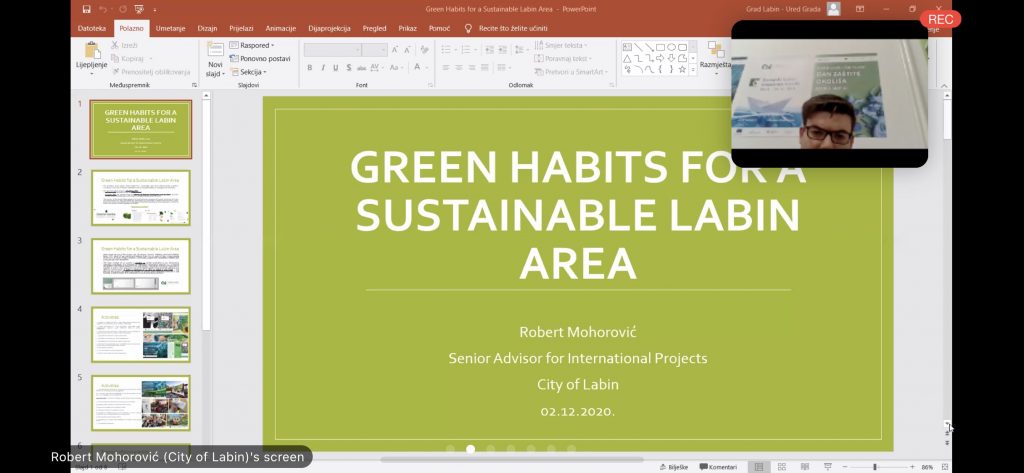This screenshot has width=1024, height=473.
Task: Click the Numbering list icon
Action: pos(467,50)
